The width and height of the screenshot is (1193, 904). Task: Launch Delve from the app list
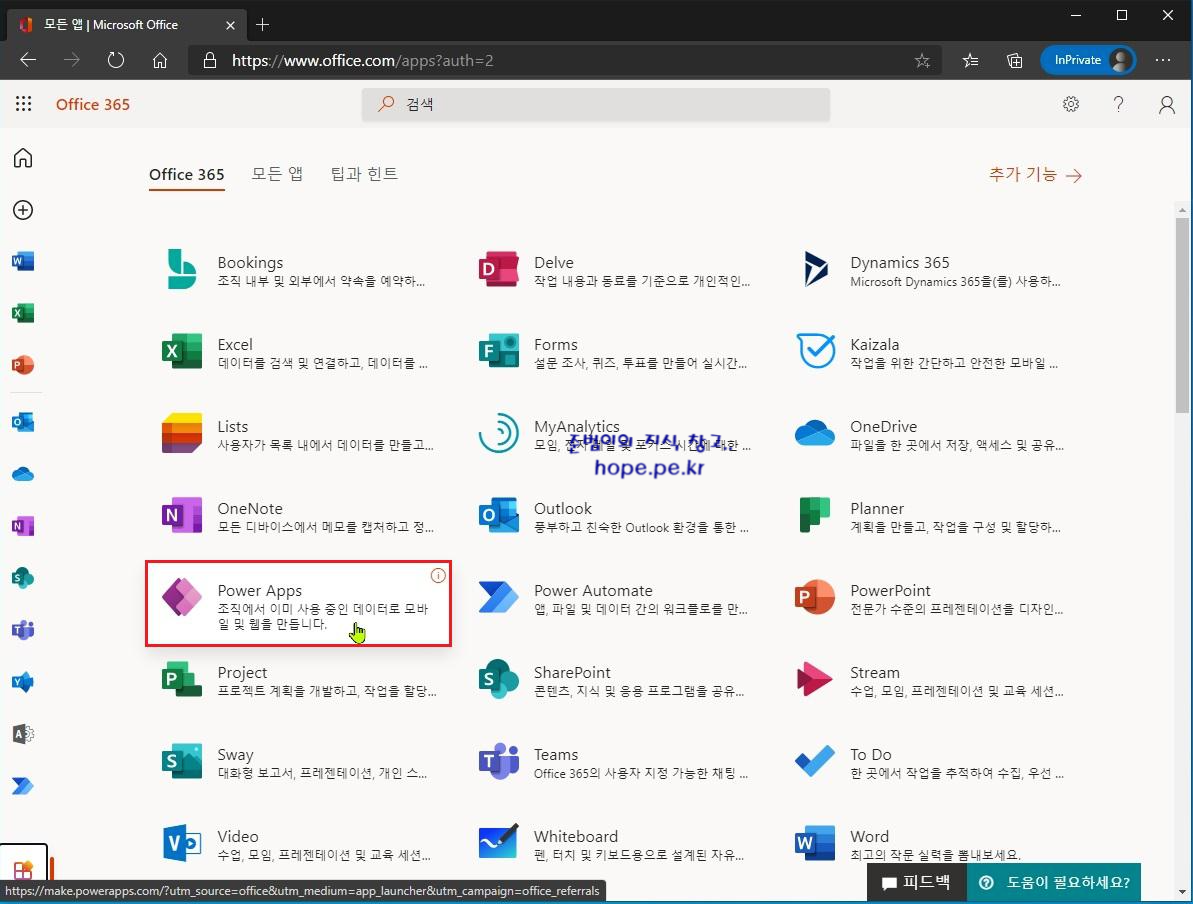[498, 269]
